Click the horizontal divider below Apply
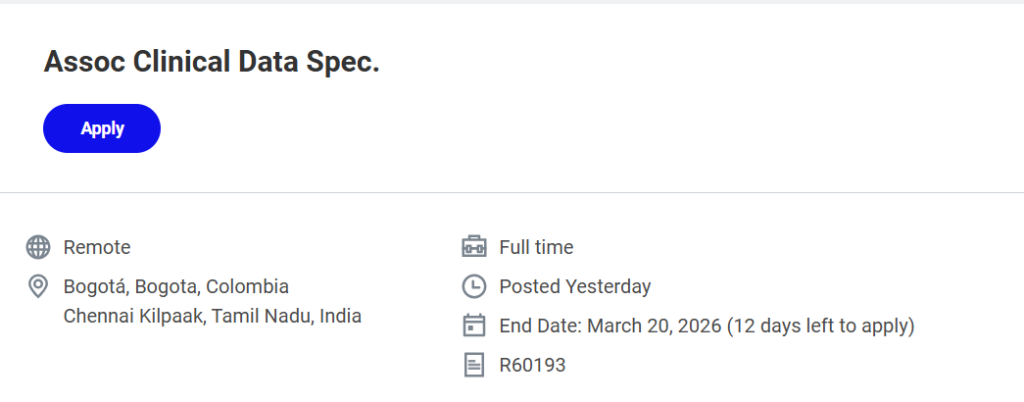 tap(512, 192)
